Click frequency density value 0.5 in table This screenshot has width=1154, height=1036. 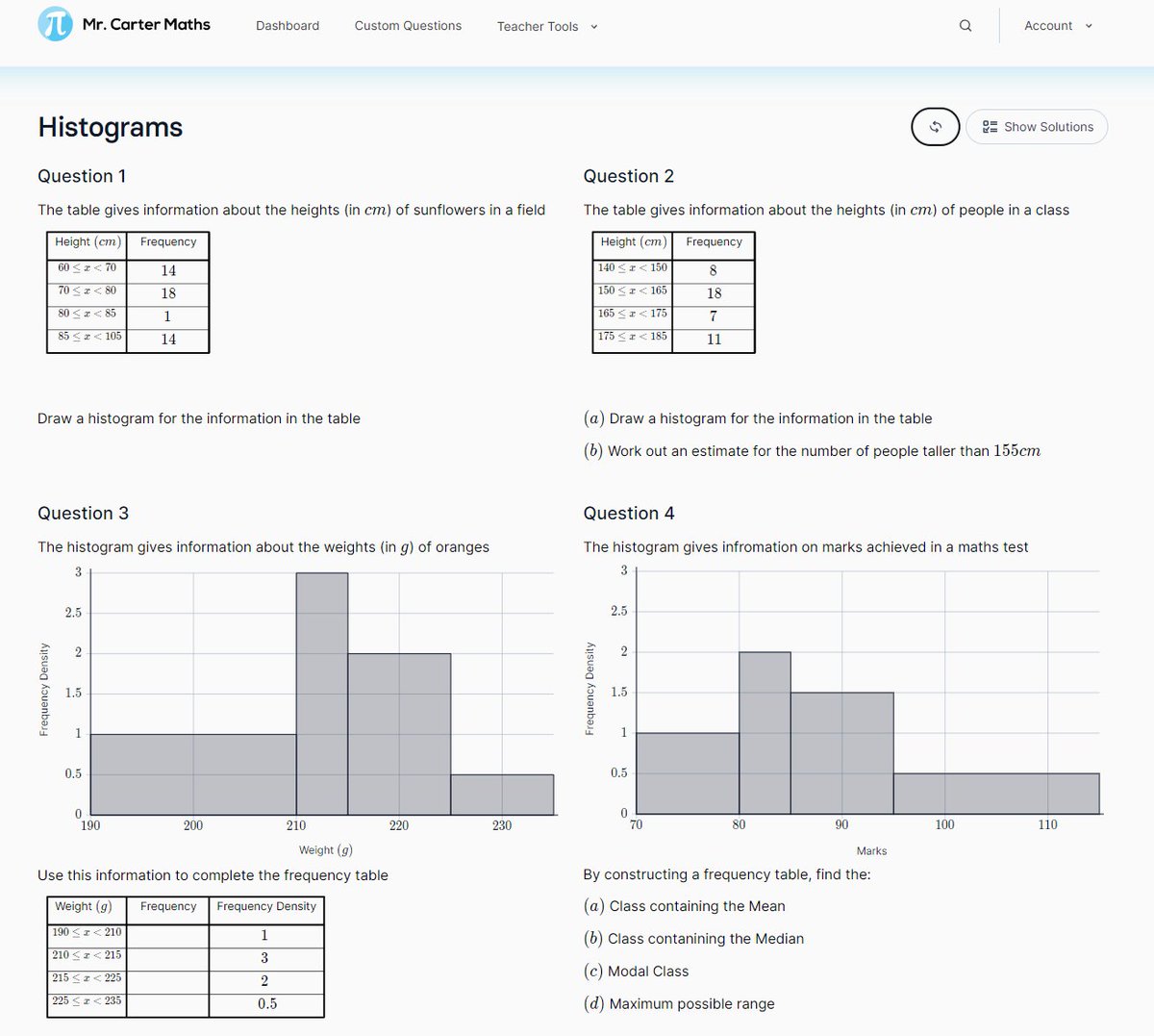(x=266, y=1004)
